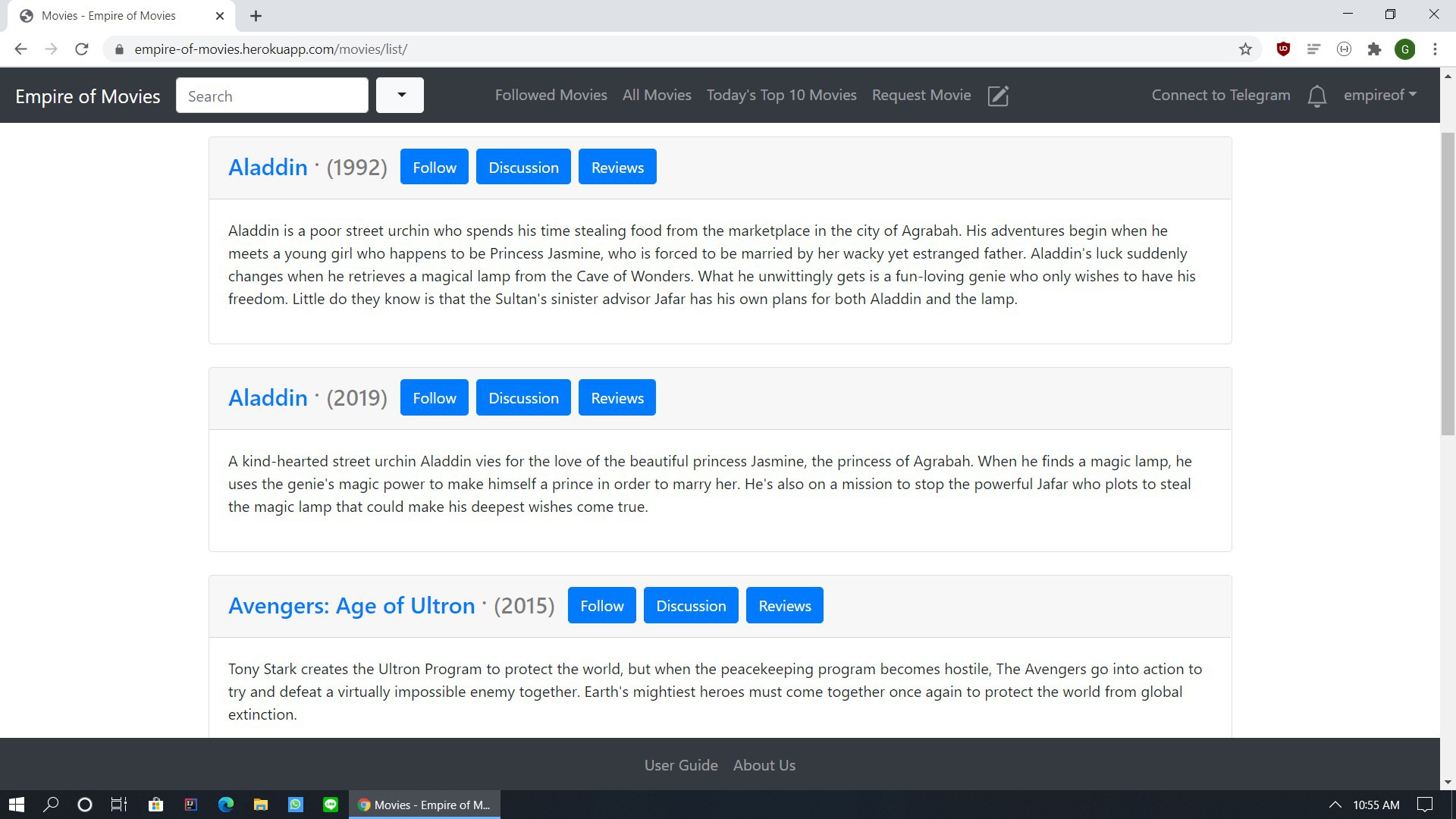The width and height of the screenshot is (1456, 819).
Task: Open the Windows Start menu
Action: click(16, 805)
